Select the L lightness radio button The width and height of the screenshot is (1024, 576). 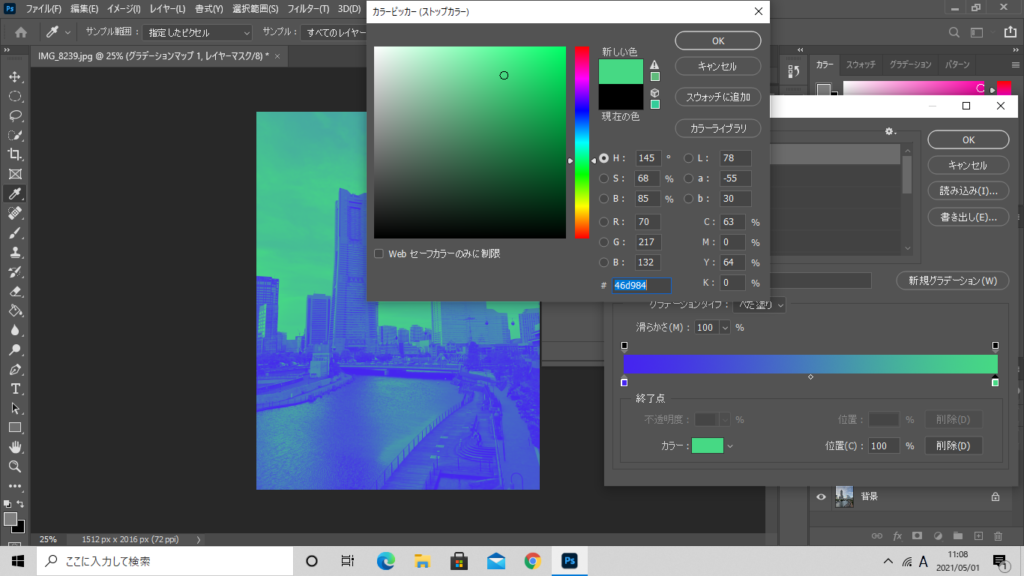(688, 158)
